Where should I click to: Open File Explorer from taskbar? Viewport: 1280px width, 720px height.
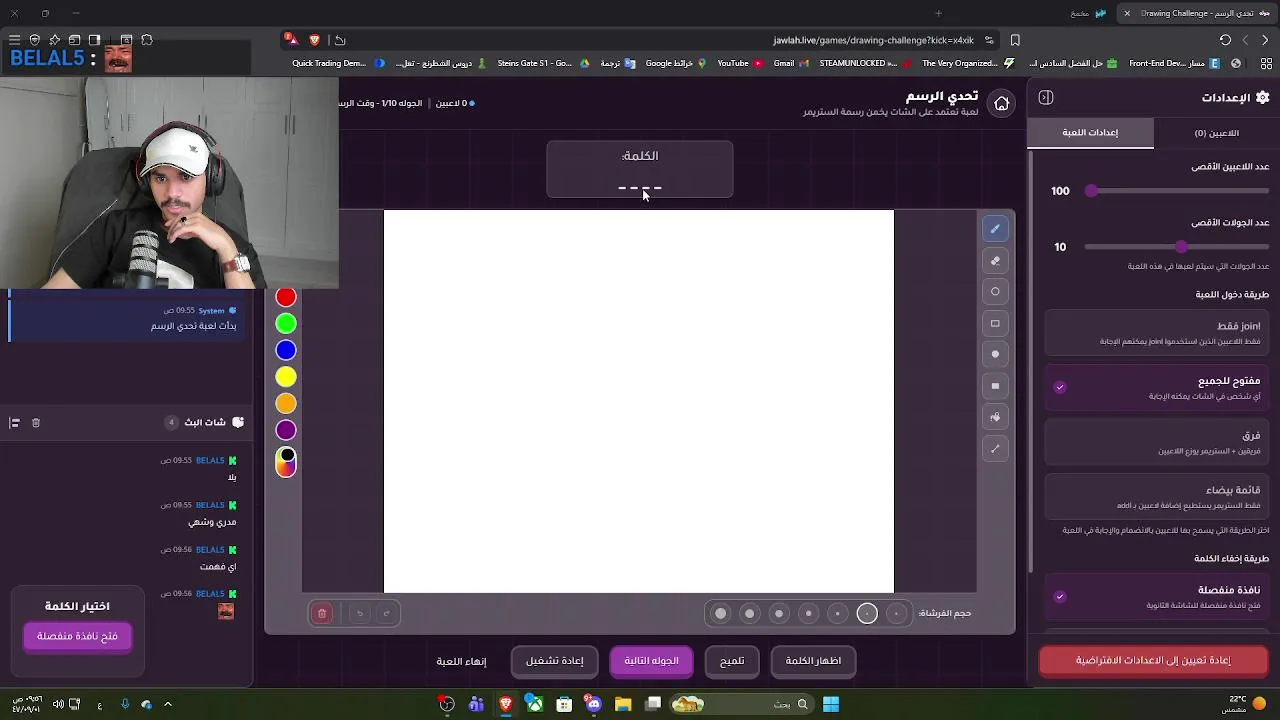point(623,704)
